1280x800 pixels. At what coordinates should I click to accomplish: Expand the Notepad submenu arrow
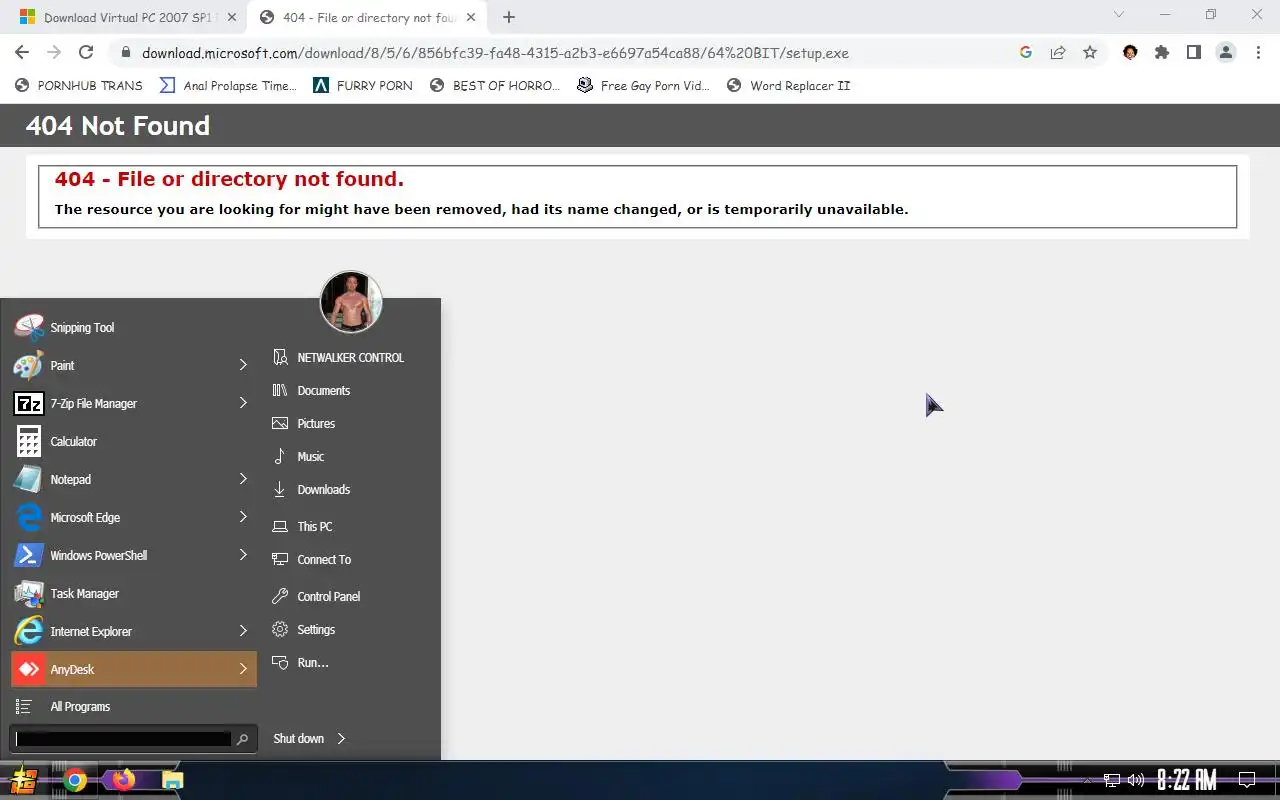point(243,479)
